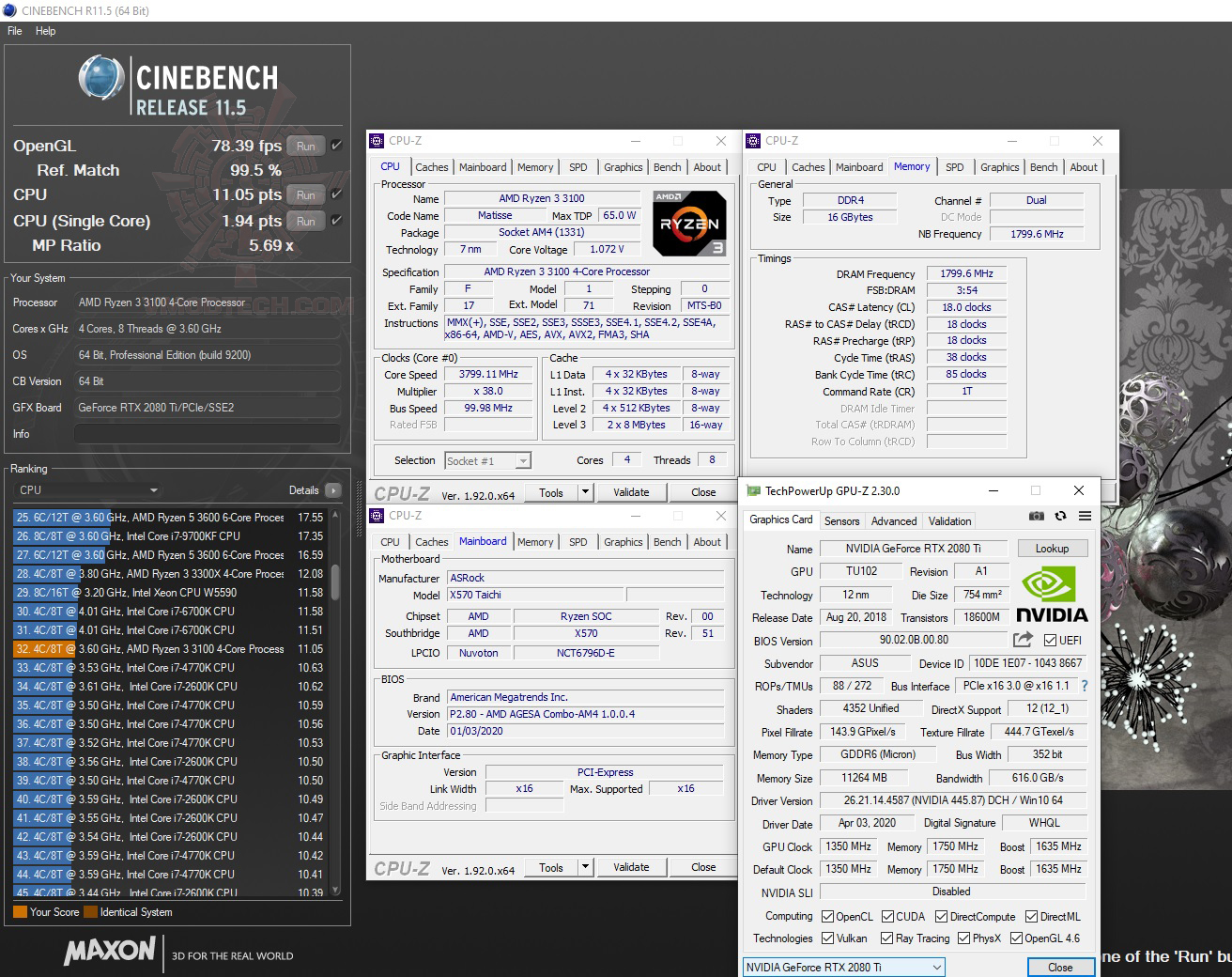Click the Close button at the bottom of GPU-Z
The height and width of the screenshot is (977, 1232).
pyautogui.click(x=1060, y=967)
